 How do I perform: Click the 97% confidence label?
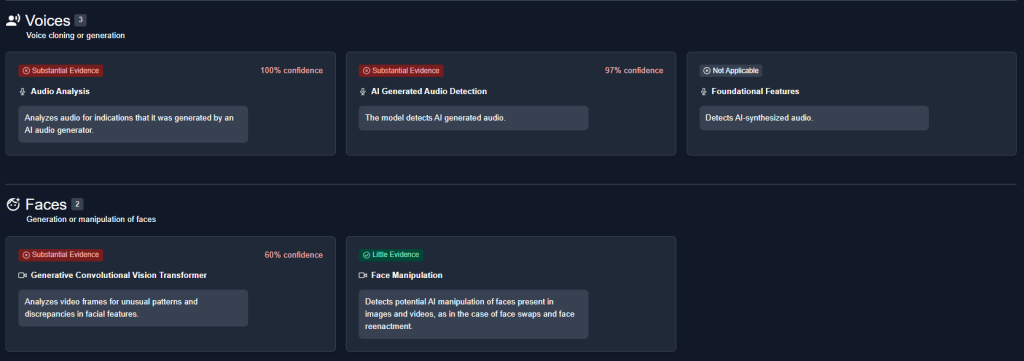click(x=633, y=71)
